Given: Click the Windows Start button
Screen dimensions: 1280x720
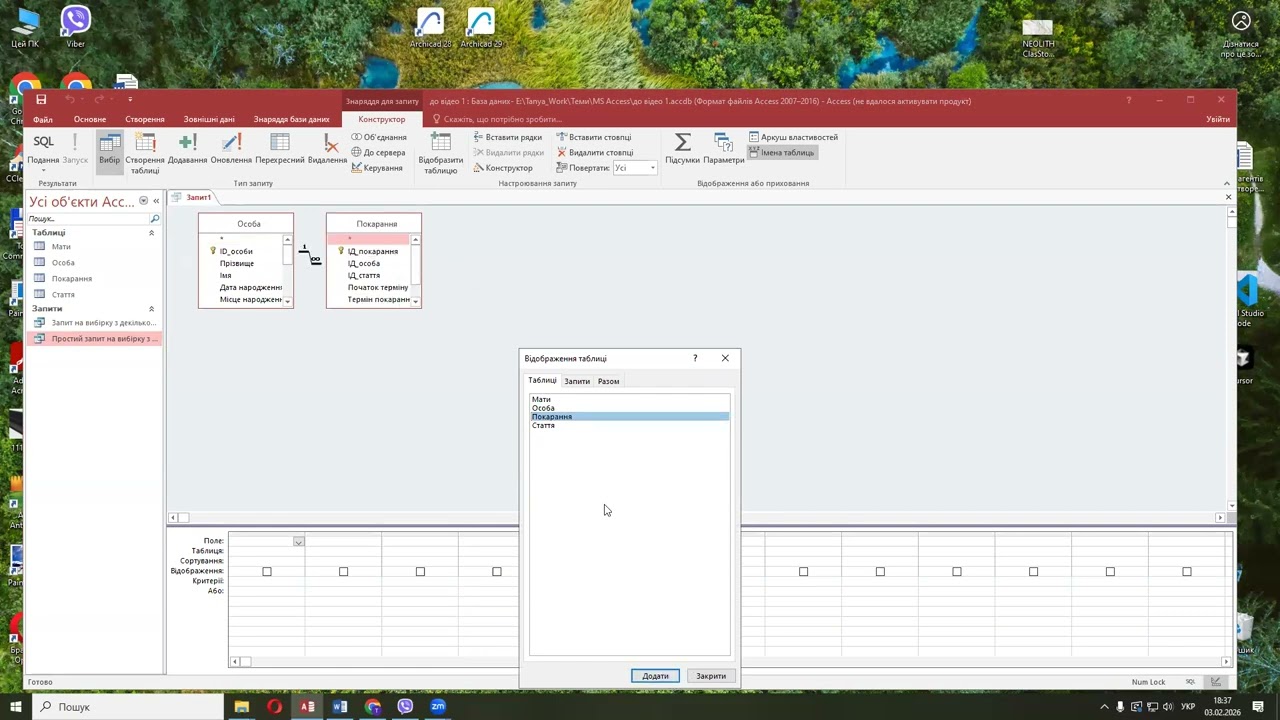Looking at the screenshot, I should (x=15, y=707).
